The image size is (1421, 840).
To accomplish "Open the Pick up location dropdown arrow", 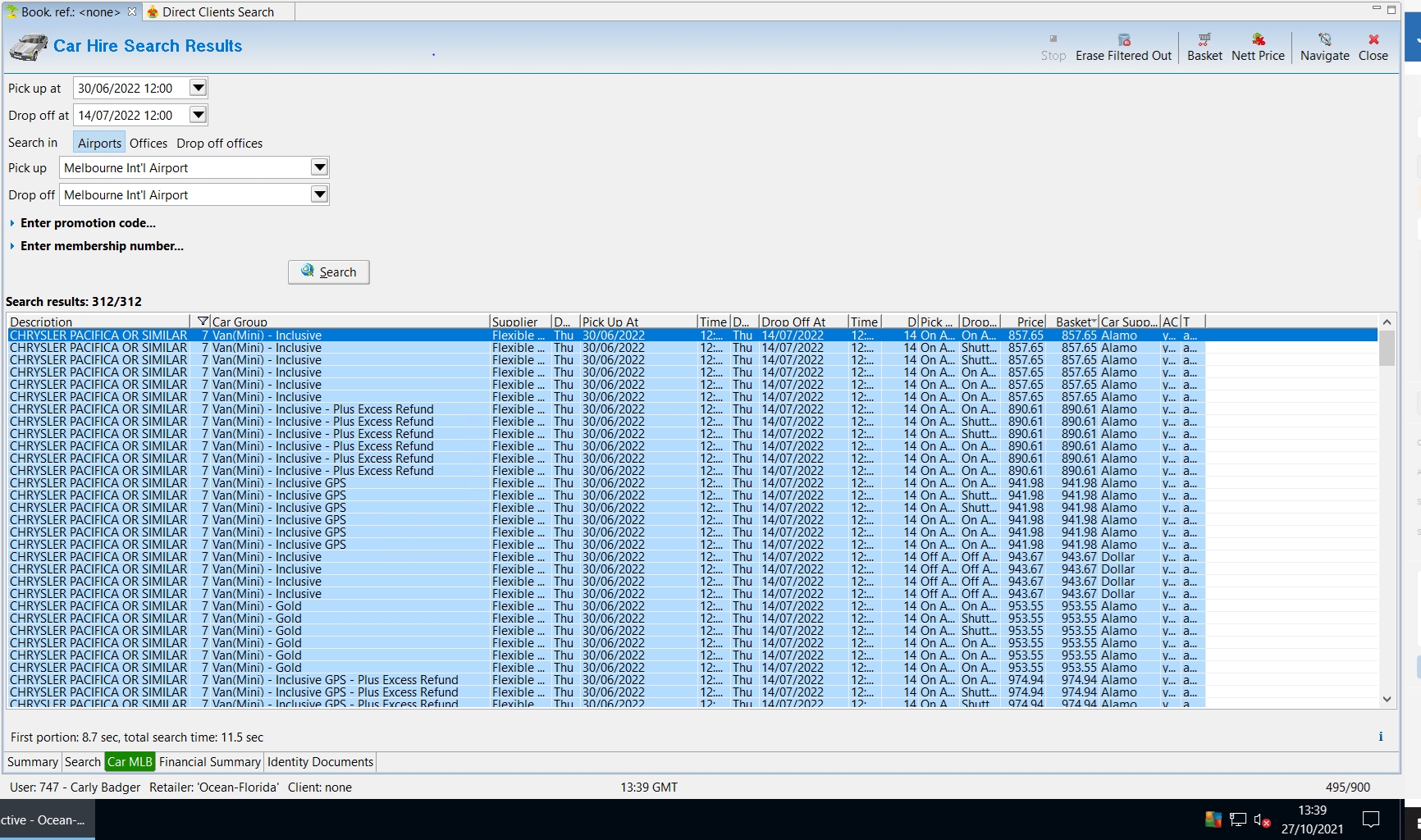I will (319, 167).
